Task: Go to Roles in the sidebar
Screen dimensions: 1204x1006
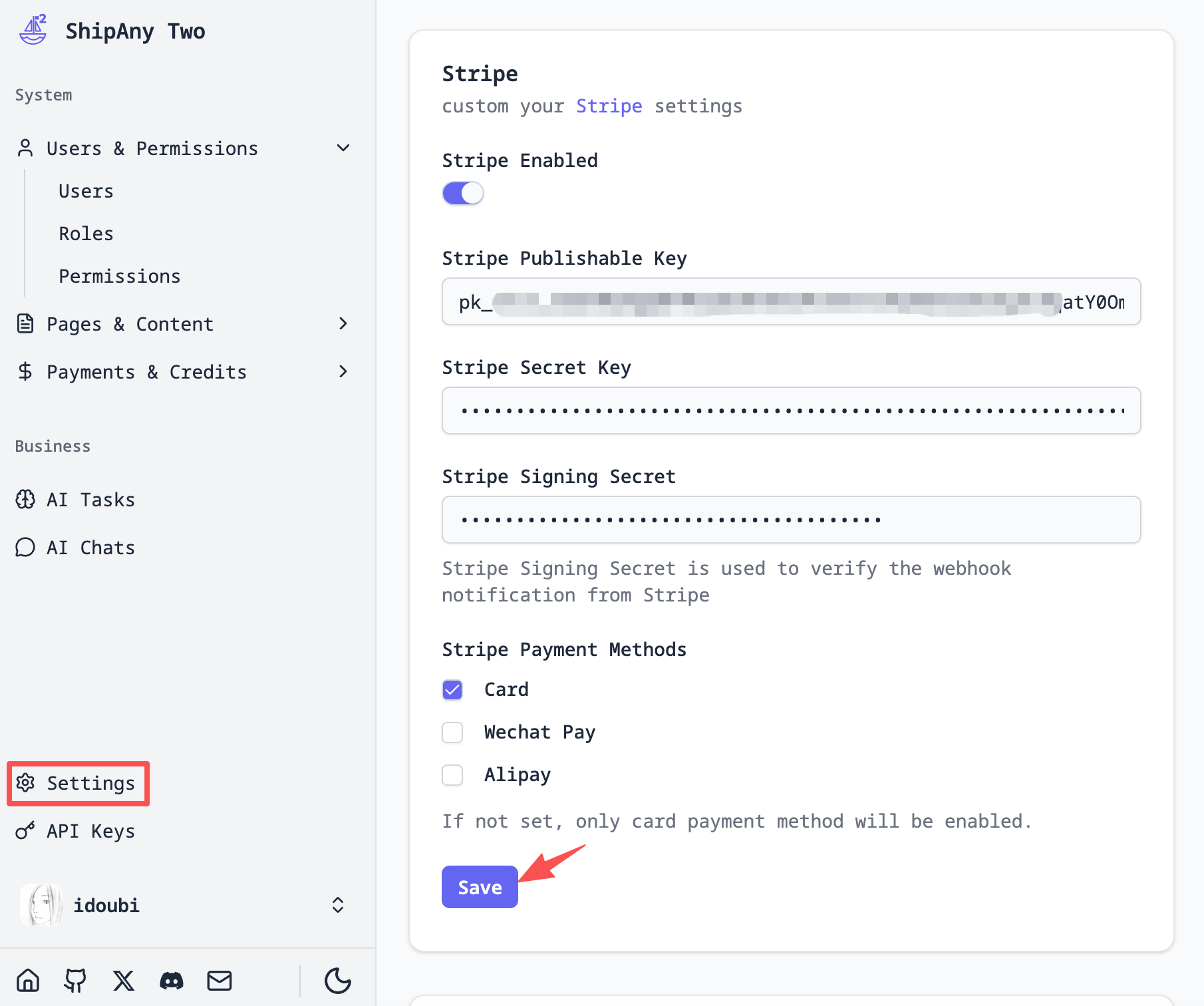Action: [x=86, y=234]
